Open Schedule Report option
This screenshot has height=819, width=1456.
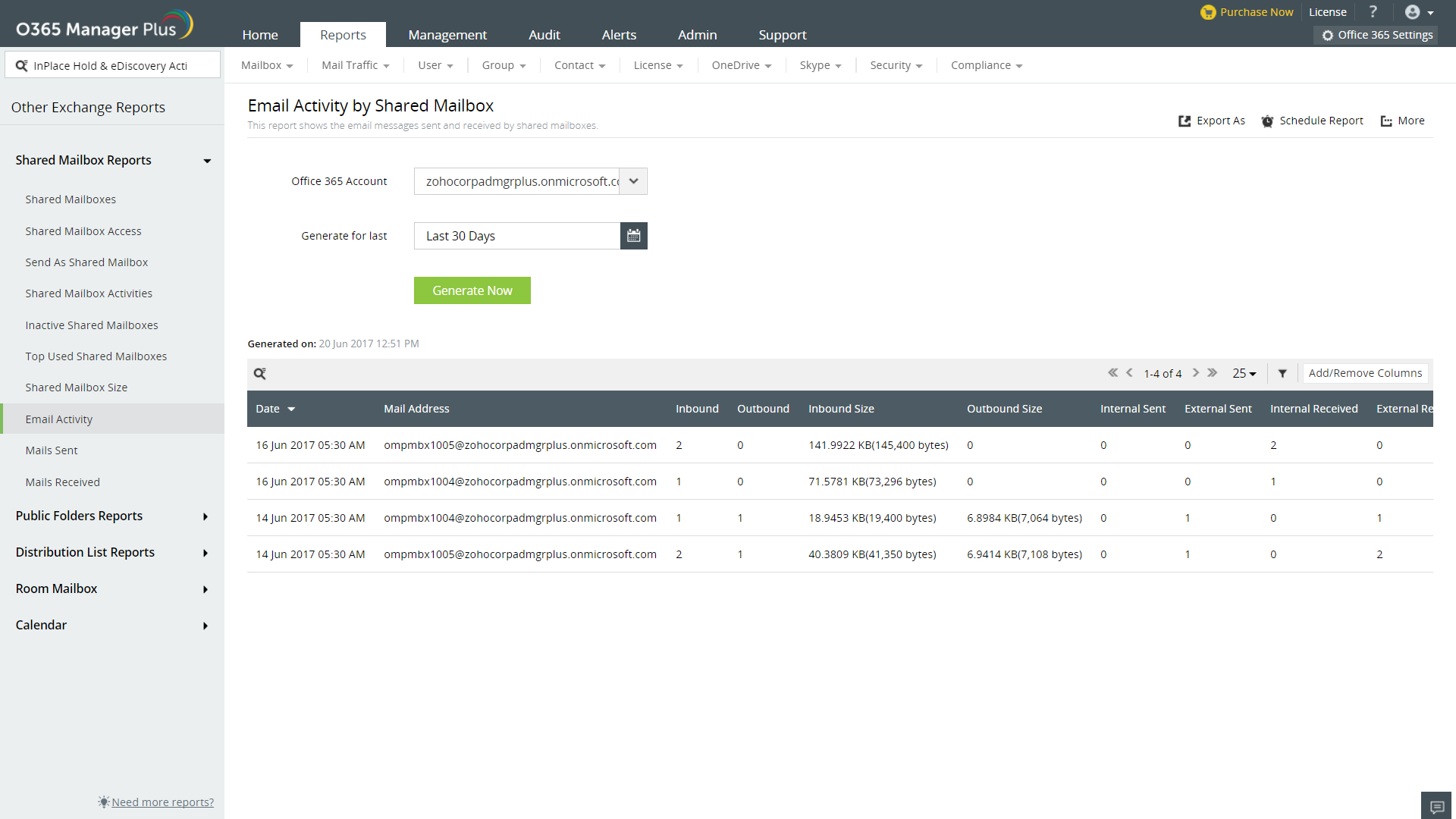(1312, 121)
